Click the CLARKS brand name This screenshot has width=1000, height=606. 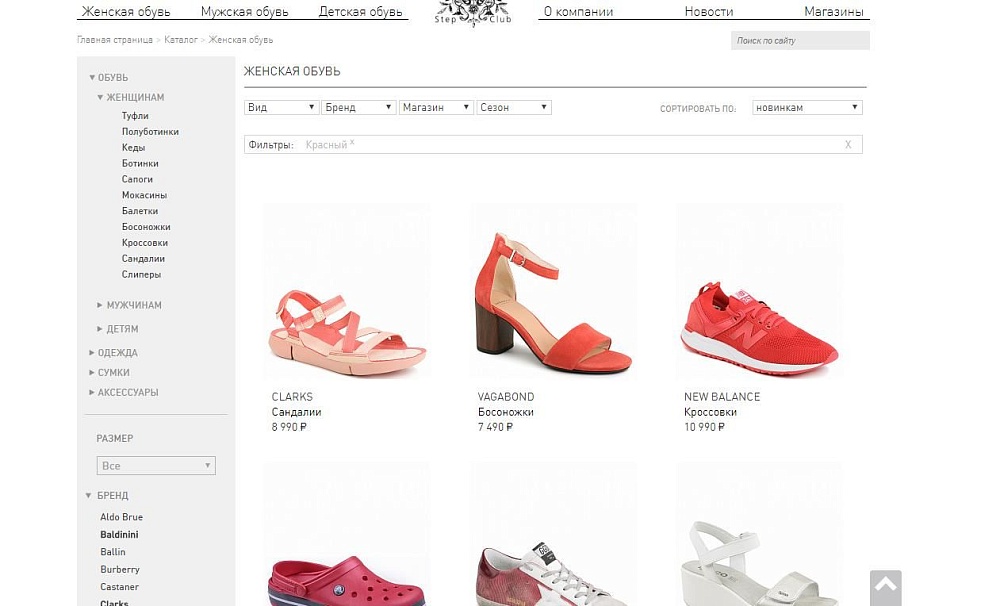(x=292, y=396)
